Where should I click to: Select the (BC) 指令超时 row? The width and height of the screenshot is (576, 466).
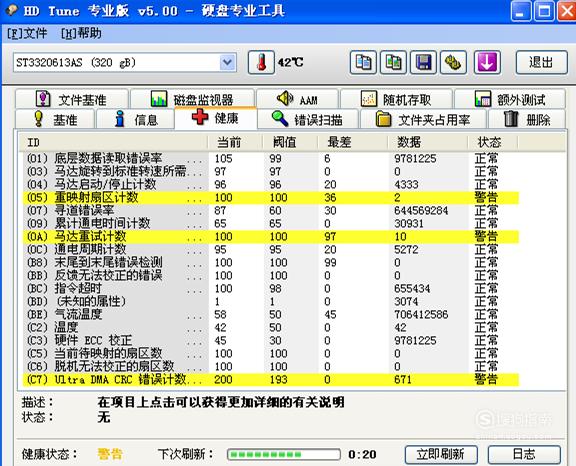pos(270,288)
